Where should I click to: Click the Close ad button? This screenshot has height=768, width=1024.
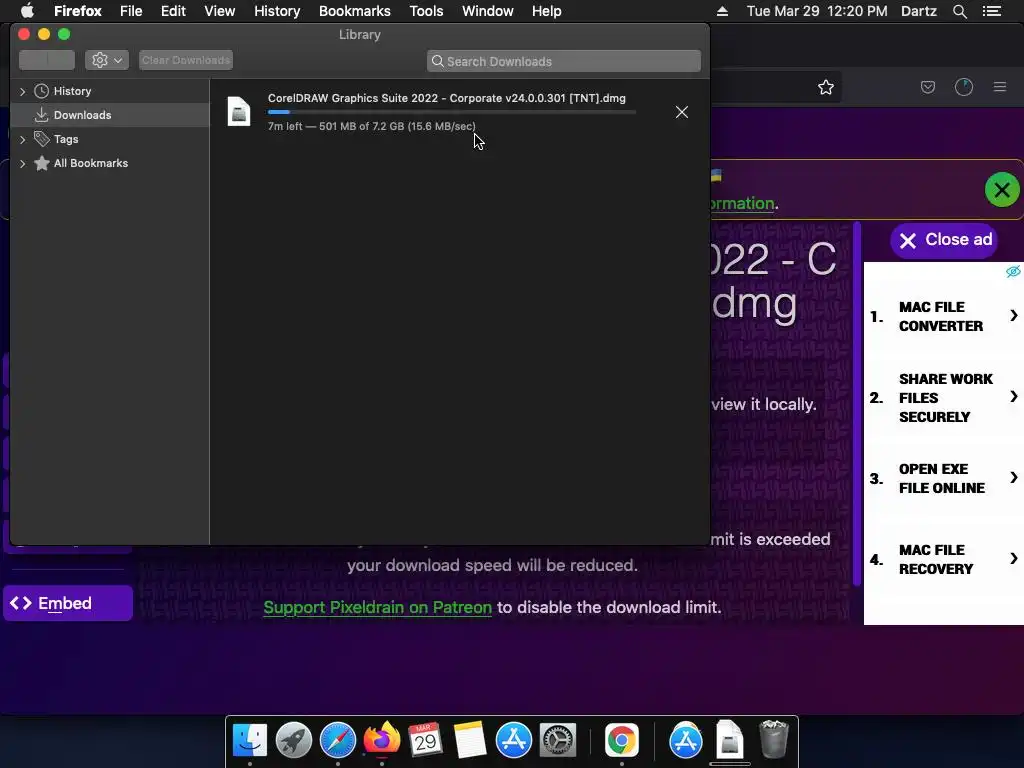coord(944,240)
